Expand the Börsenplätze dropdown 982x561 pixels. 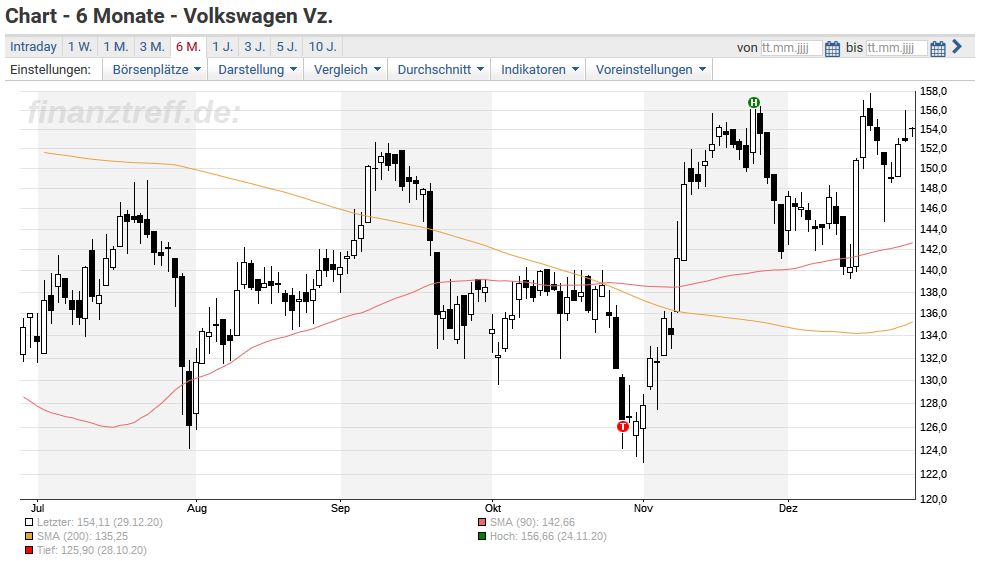point(157,69)
